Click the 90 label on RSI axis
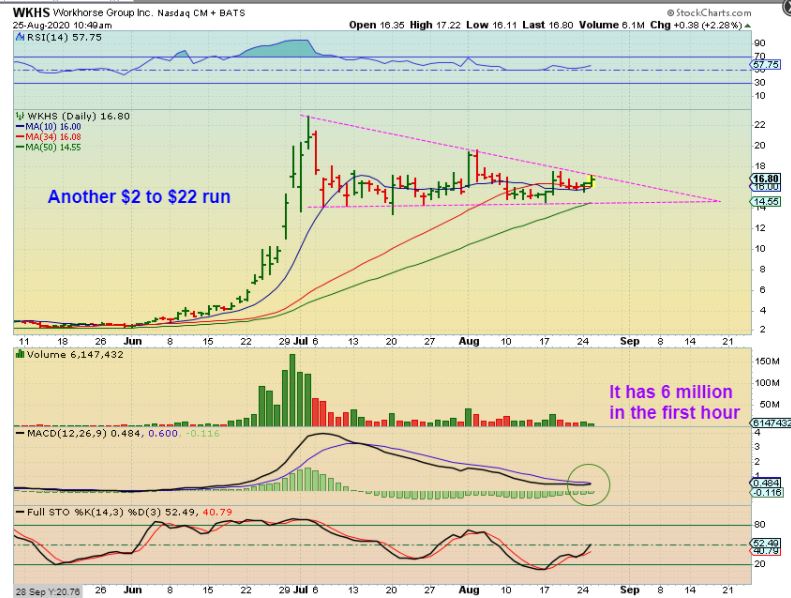 (759, 43)
